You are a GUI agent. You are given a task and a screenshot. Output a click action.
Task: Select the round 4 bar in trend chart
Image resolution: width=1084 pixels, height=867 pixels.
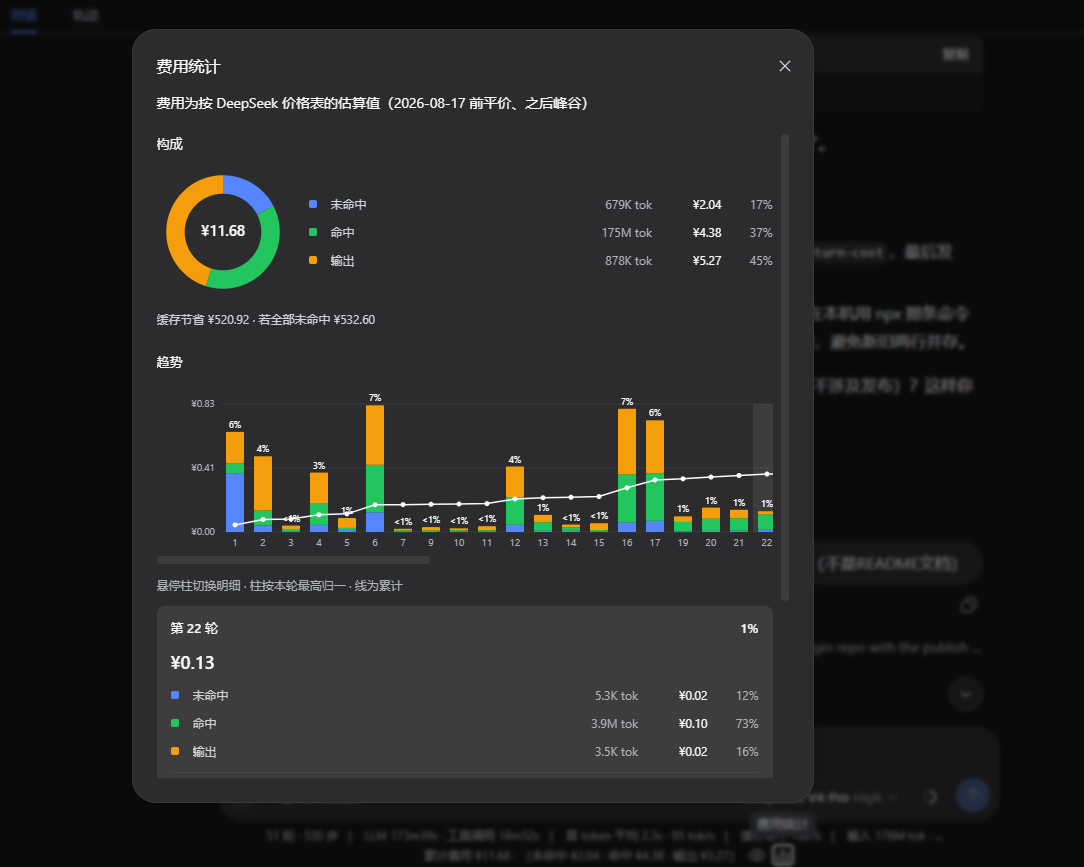click(319, 502)
